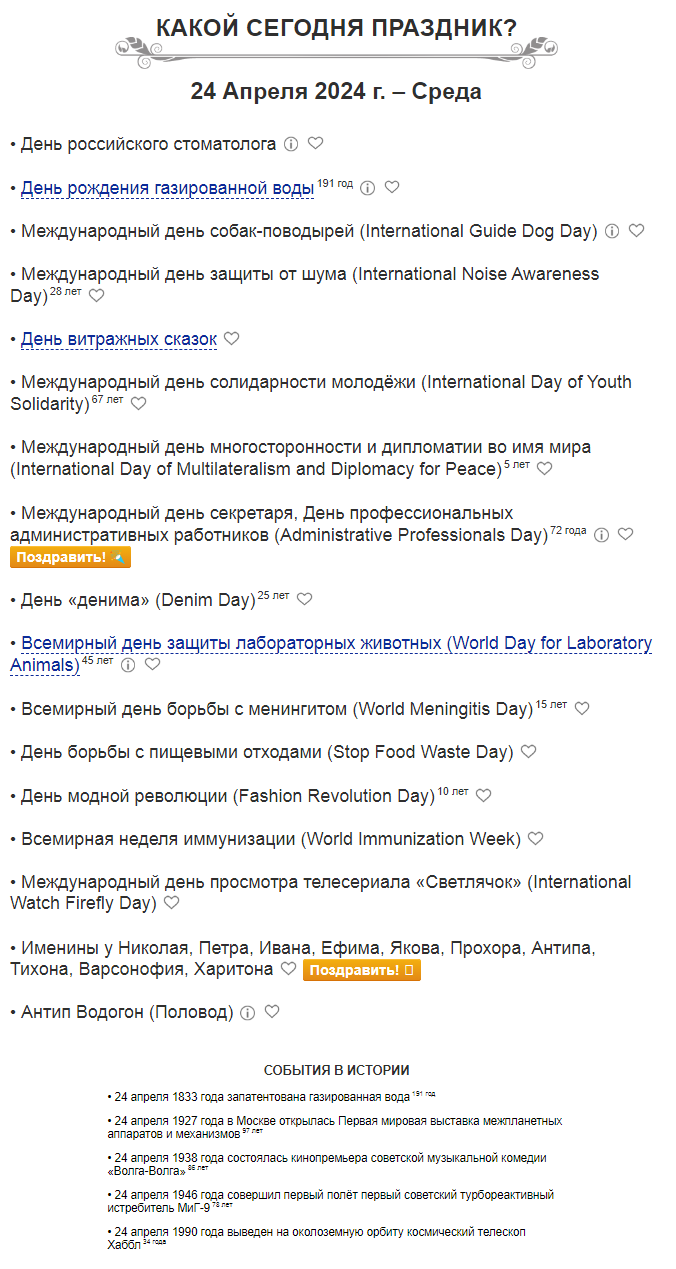The height and width of the screenshot is (1269, 676).
Task: Show info for День рождения газированной воды
Action: pyautogui.click(x=367, y=188)
